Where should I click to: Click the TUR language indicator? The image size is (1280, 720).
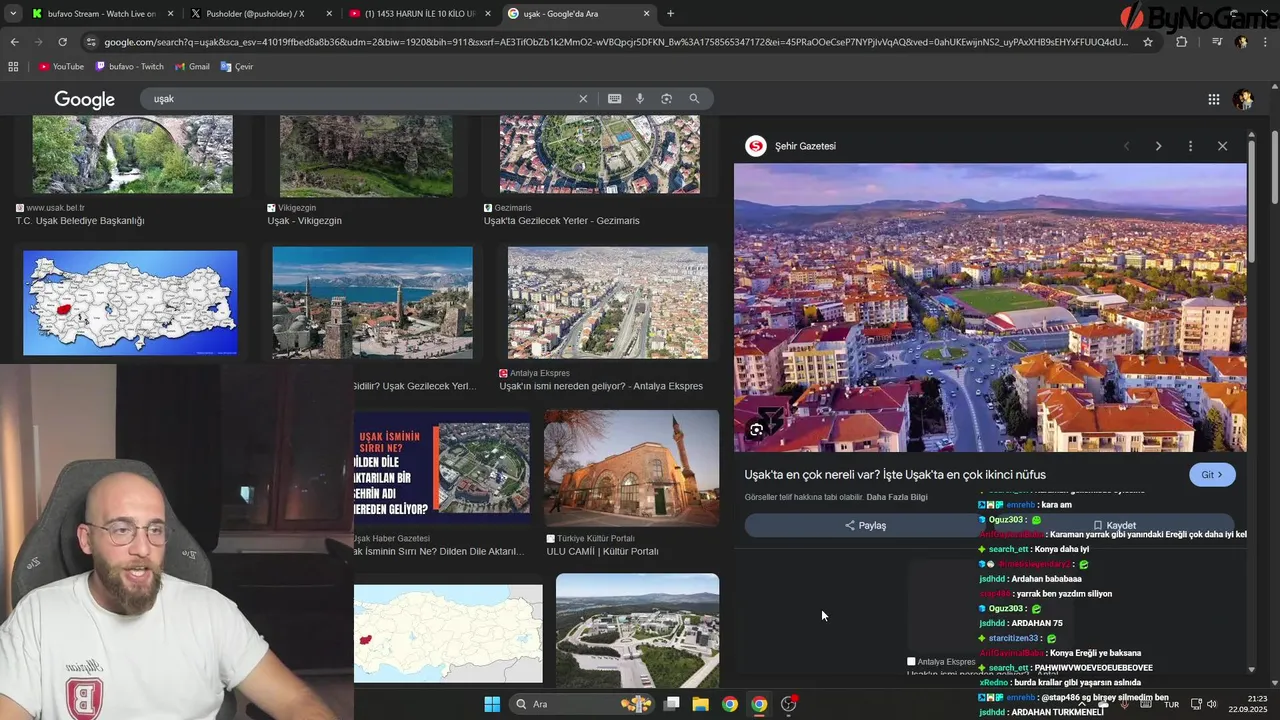click(1171, 704)
